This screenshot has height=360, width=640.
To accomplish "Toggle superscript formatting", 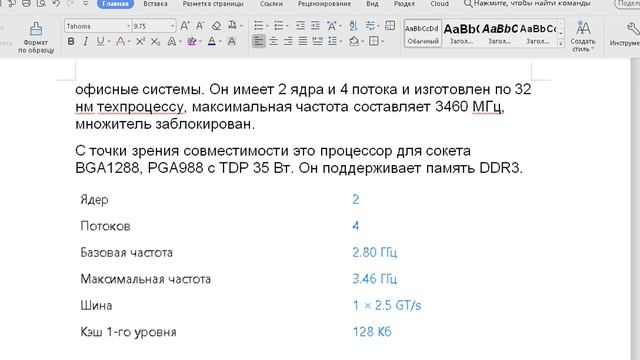I will click(140, 41).
